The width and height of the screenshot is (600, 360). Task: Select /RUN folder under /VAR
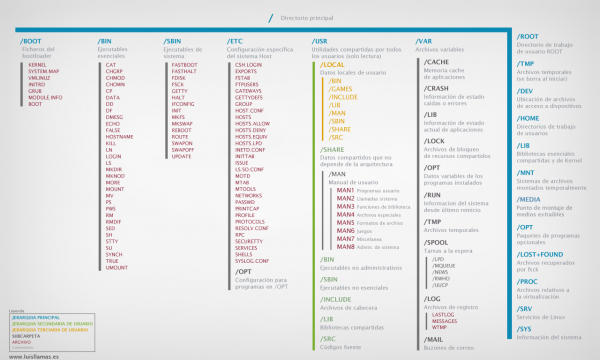pyautogui.click(x=432, y=195)
